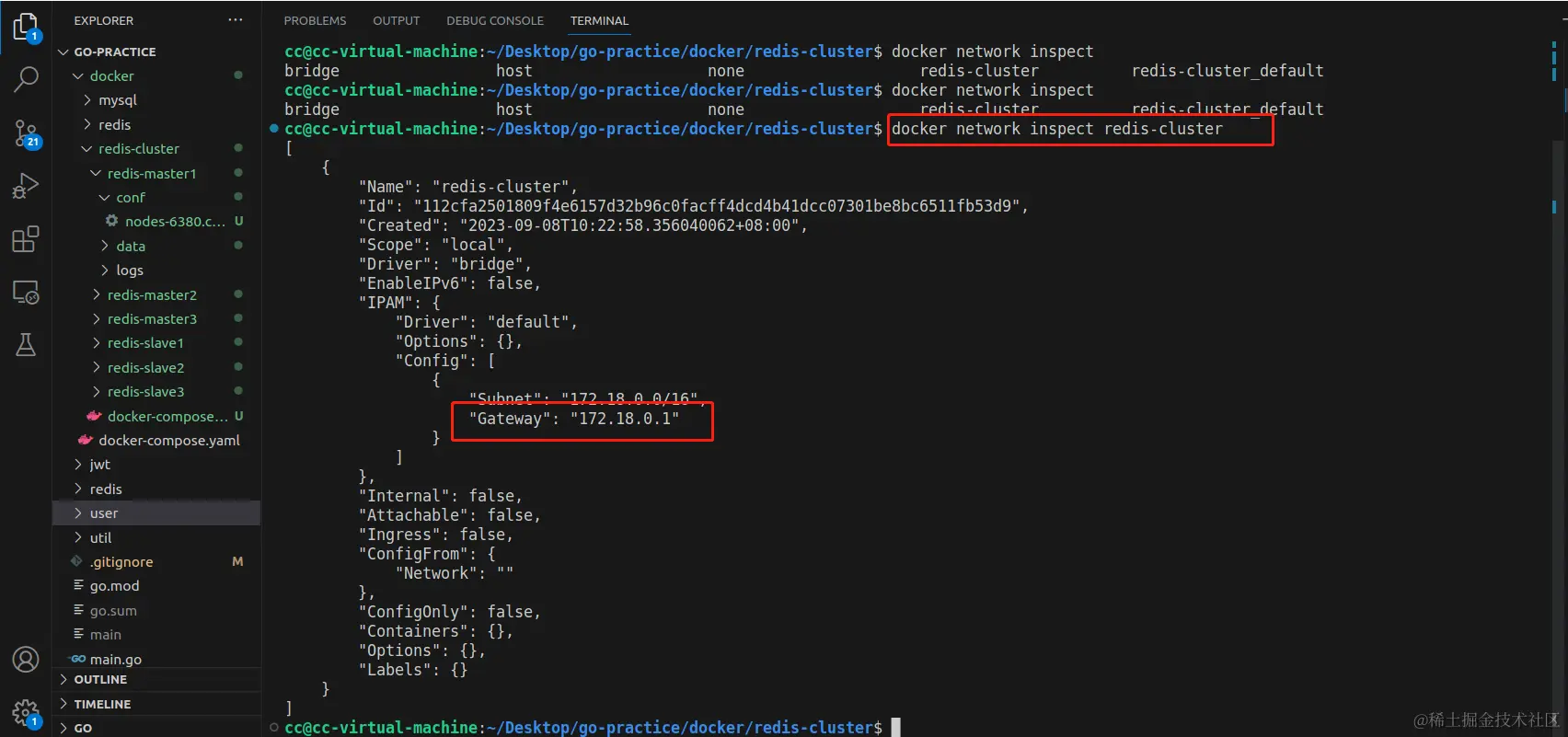Image resolution: width=1568 pixels, height=737 pixels.
Task: Click the terminal prompt cursor at bottom
Action: (895, 727)
